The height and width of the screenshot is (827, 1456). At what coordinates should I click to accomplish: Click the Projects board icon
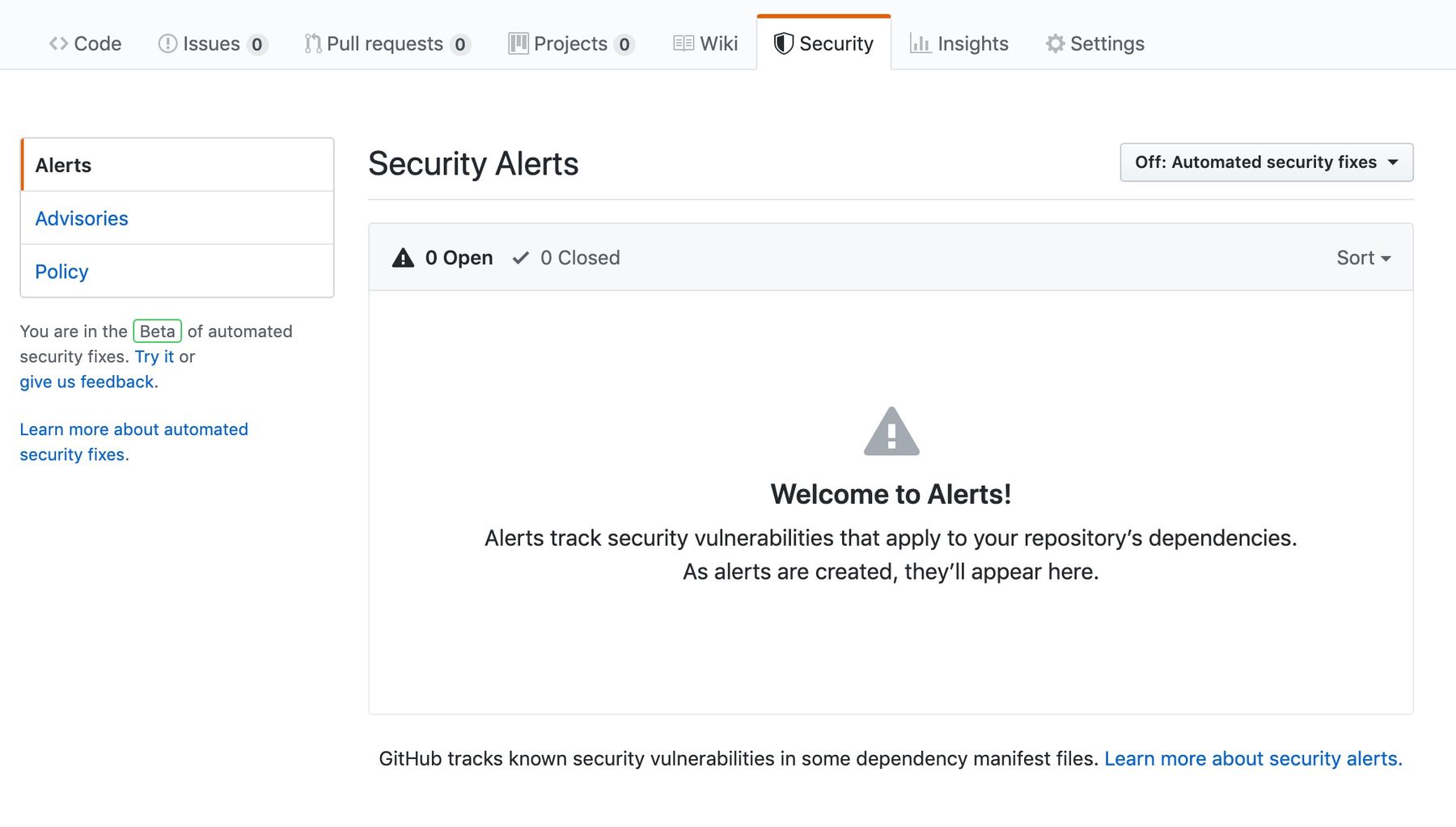518,43
